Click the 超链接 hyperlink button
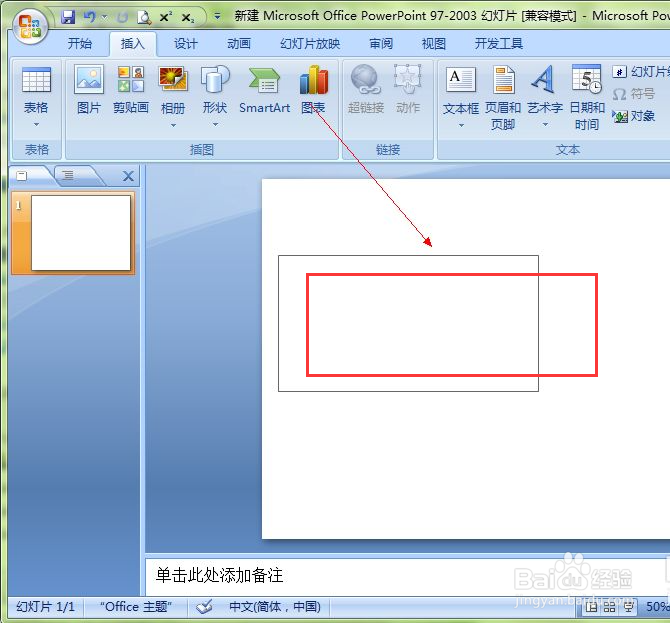 (x=366, y=90)
